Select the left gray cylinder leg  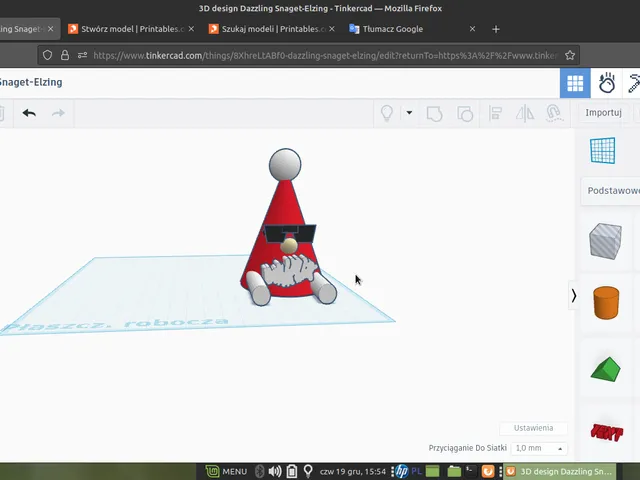coord(258,289)
